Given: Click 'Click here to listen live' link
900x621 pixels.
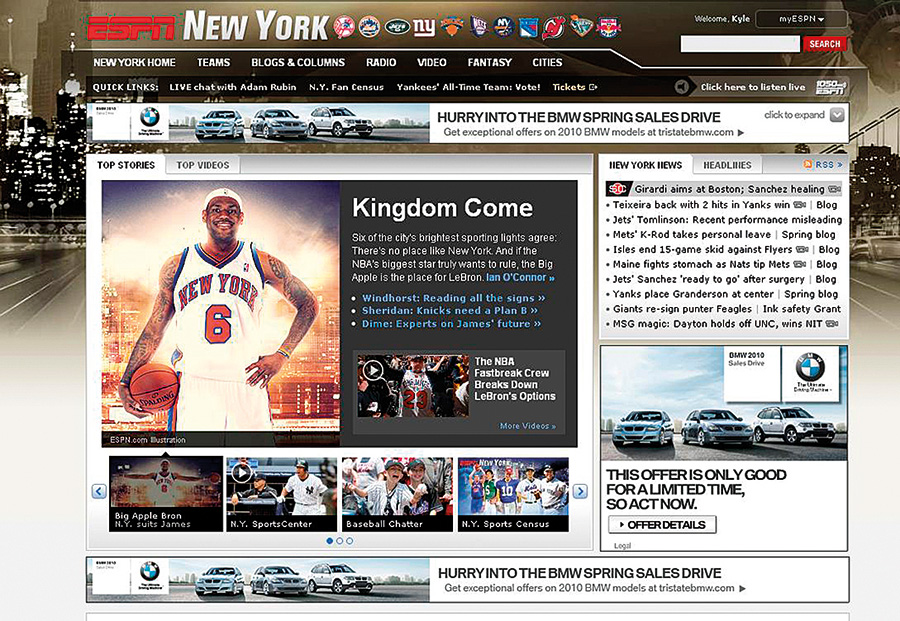Looking at the screenshot, I should click(x=752, y=87).
